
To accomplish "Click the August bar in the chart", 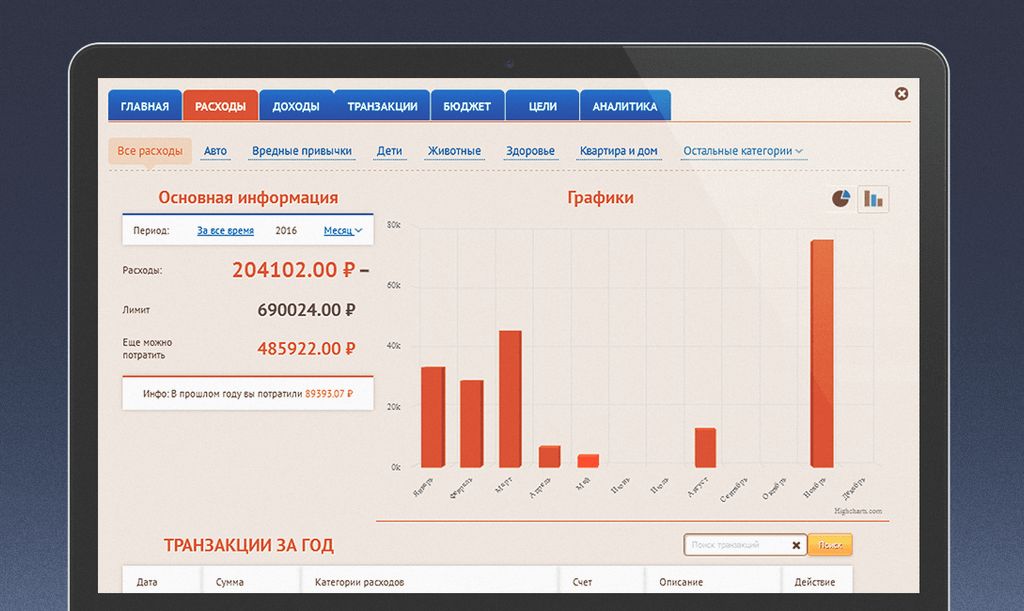I will click(705, 448).
